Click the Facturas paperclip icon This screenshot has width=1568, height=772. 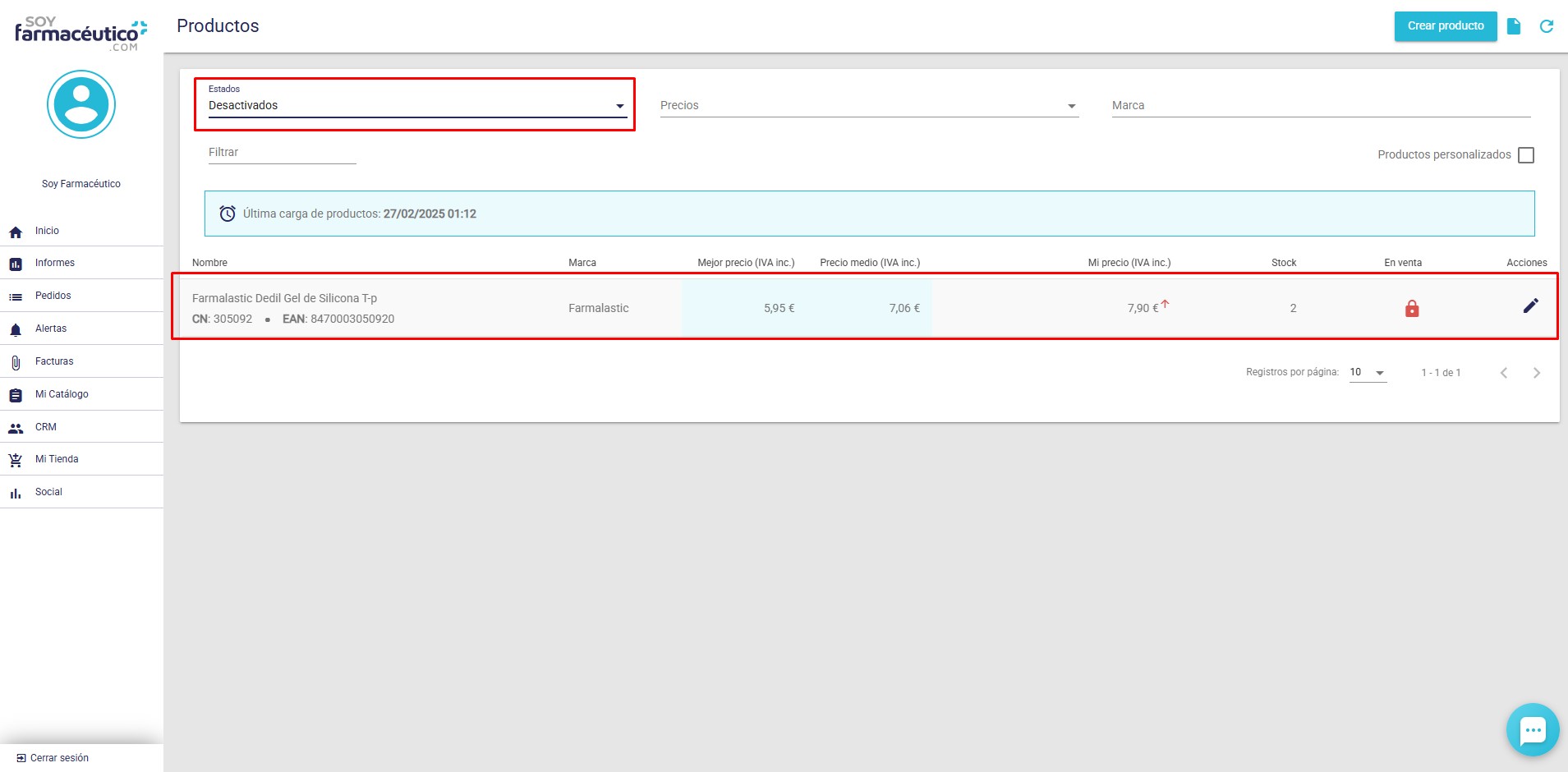pos(16,363)
